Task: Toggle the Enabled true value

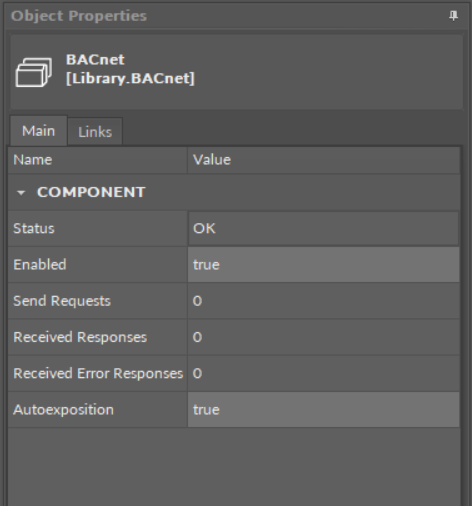Action: (x=324, y=265)
